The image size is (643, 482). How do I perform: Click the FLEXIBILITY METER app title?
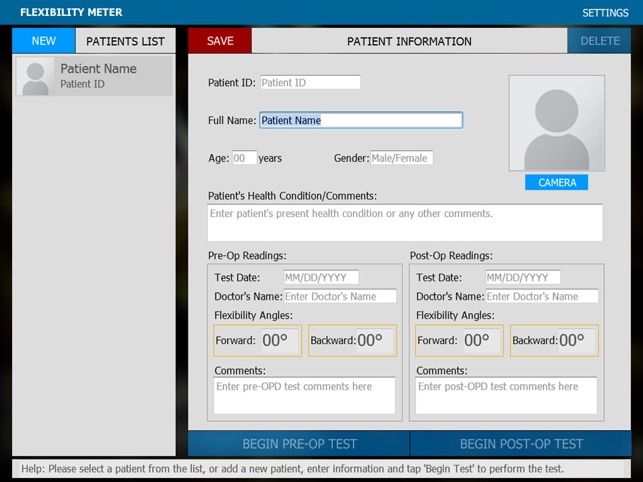[x=71, y=12]
